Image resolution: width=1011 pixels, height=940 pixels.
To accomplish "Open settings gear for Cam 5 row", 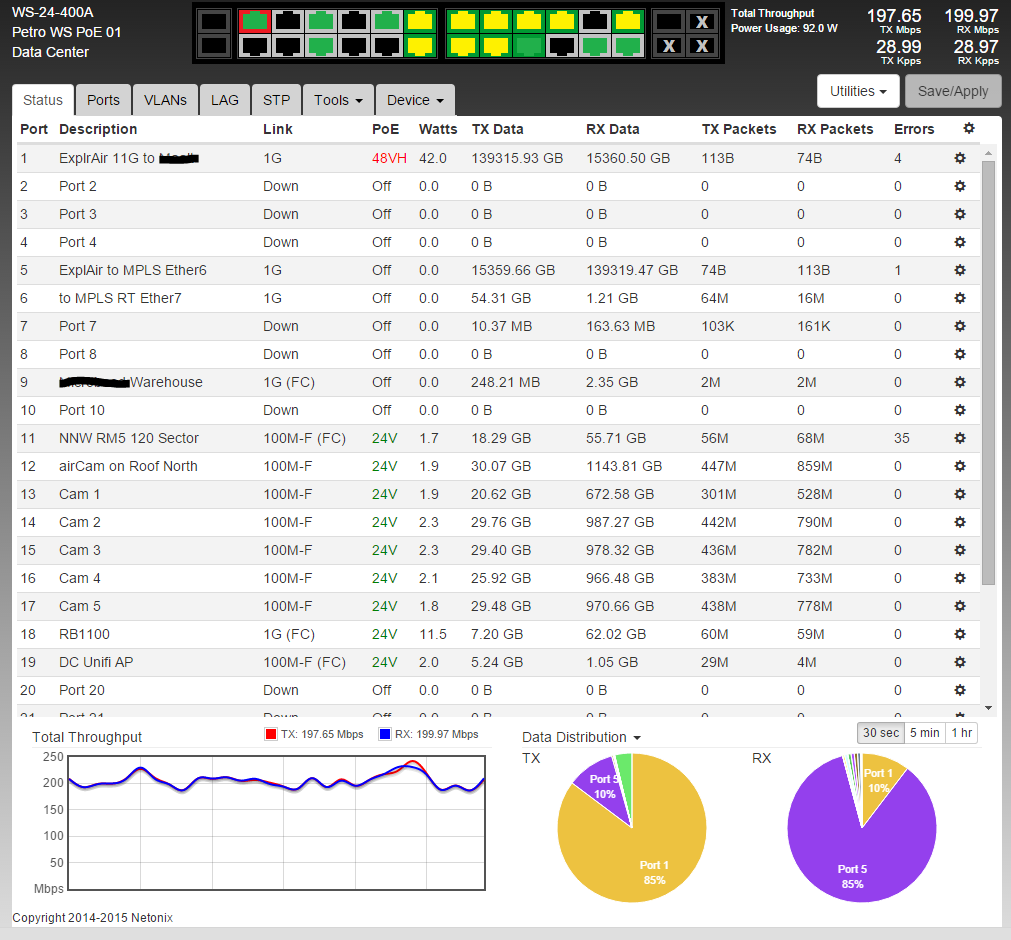I will point(959,606).
